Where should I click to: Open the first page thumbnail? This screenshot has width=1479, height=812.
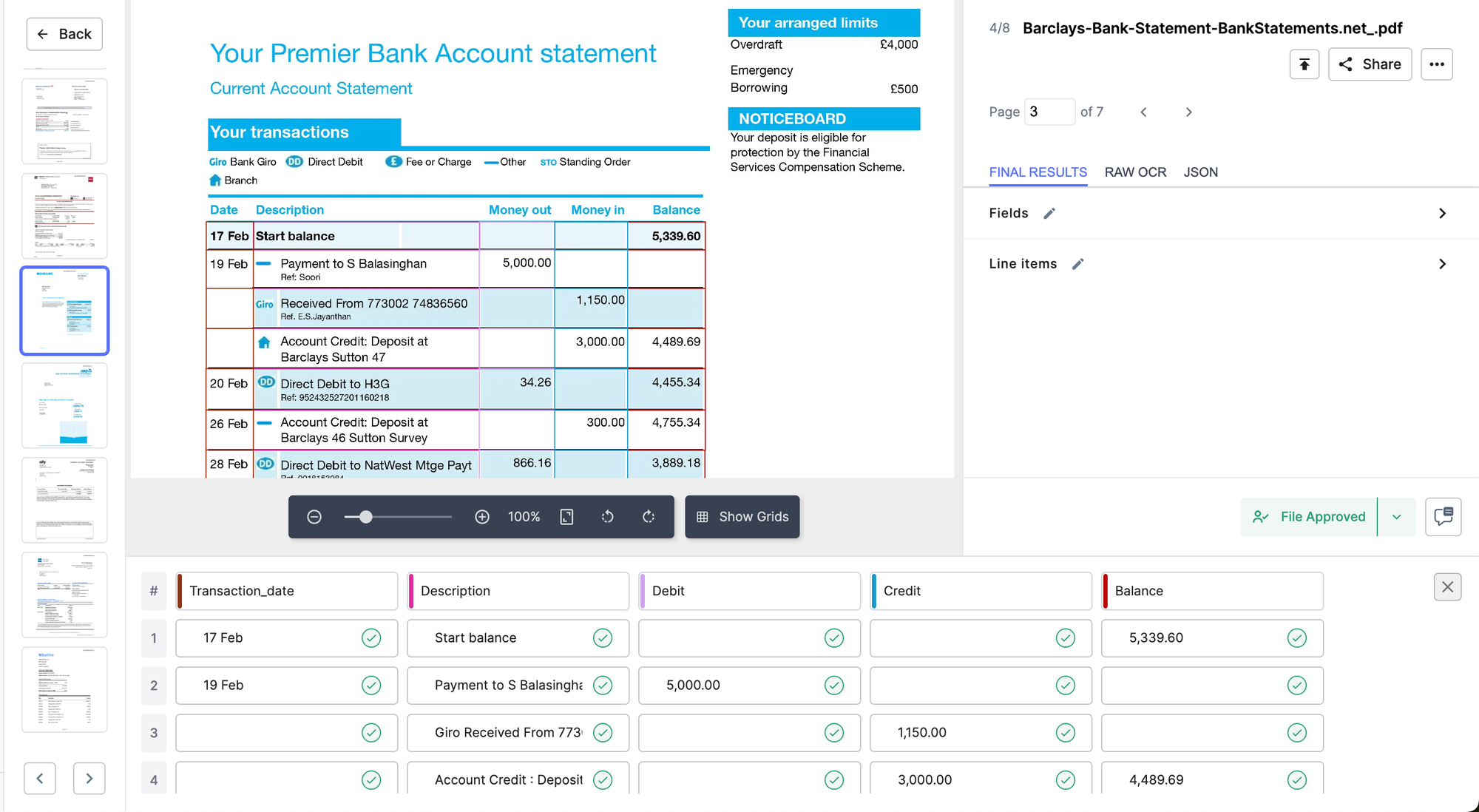tap(64, 121)
